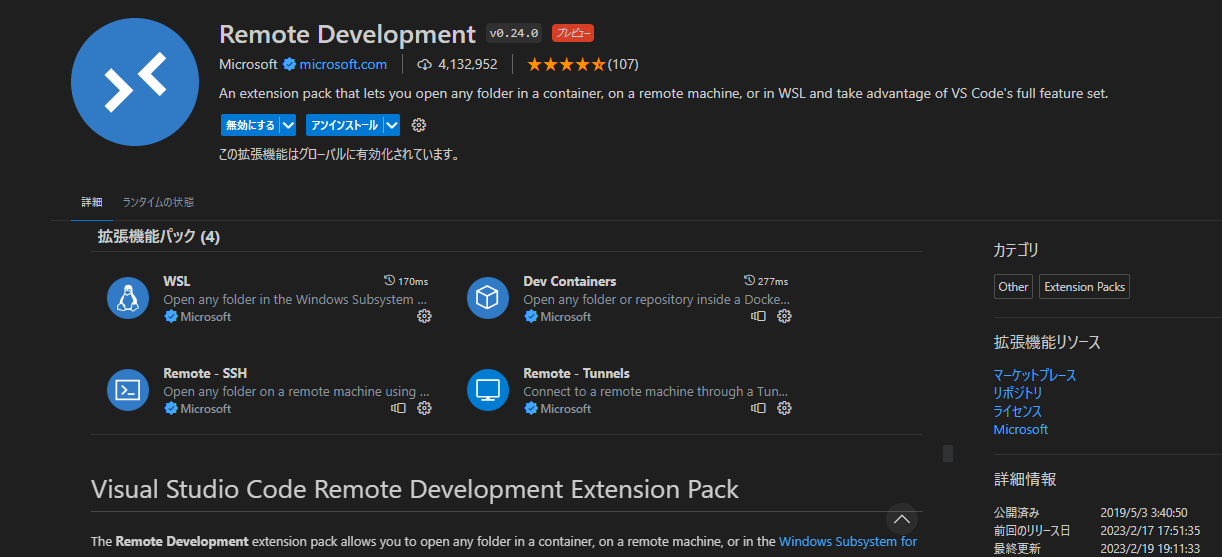This screenshot has width=1222, height=557.
Task: Expand the アンインストール dropdown arrow
Action: click(391, 125)
